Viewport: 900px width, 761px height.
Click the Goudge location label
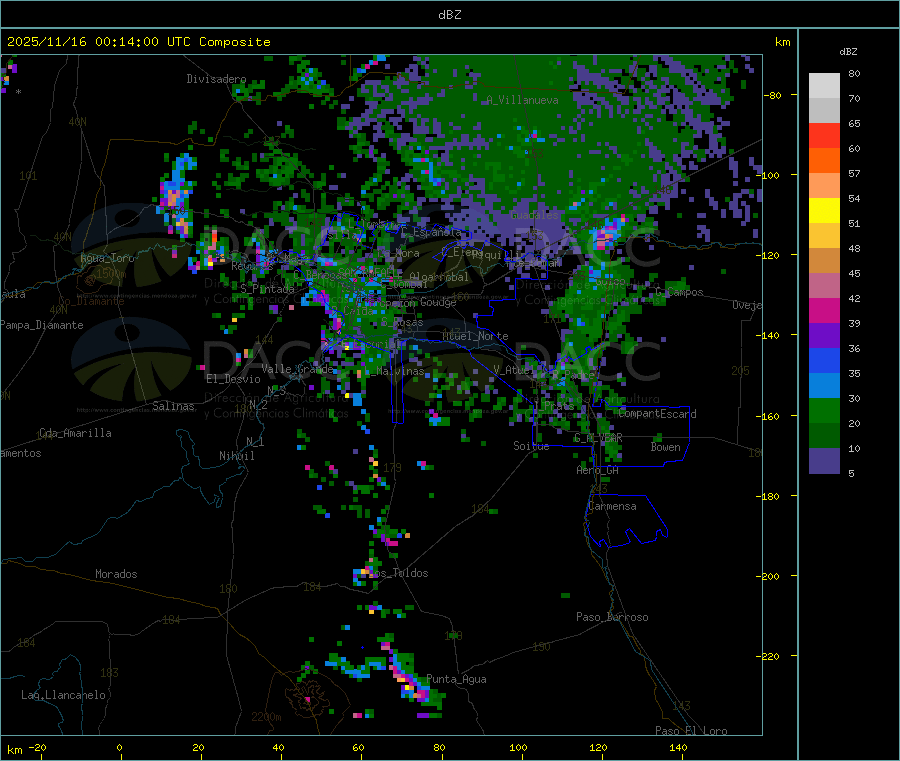tap(438, 302)
